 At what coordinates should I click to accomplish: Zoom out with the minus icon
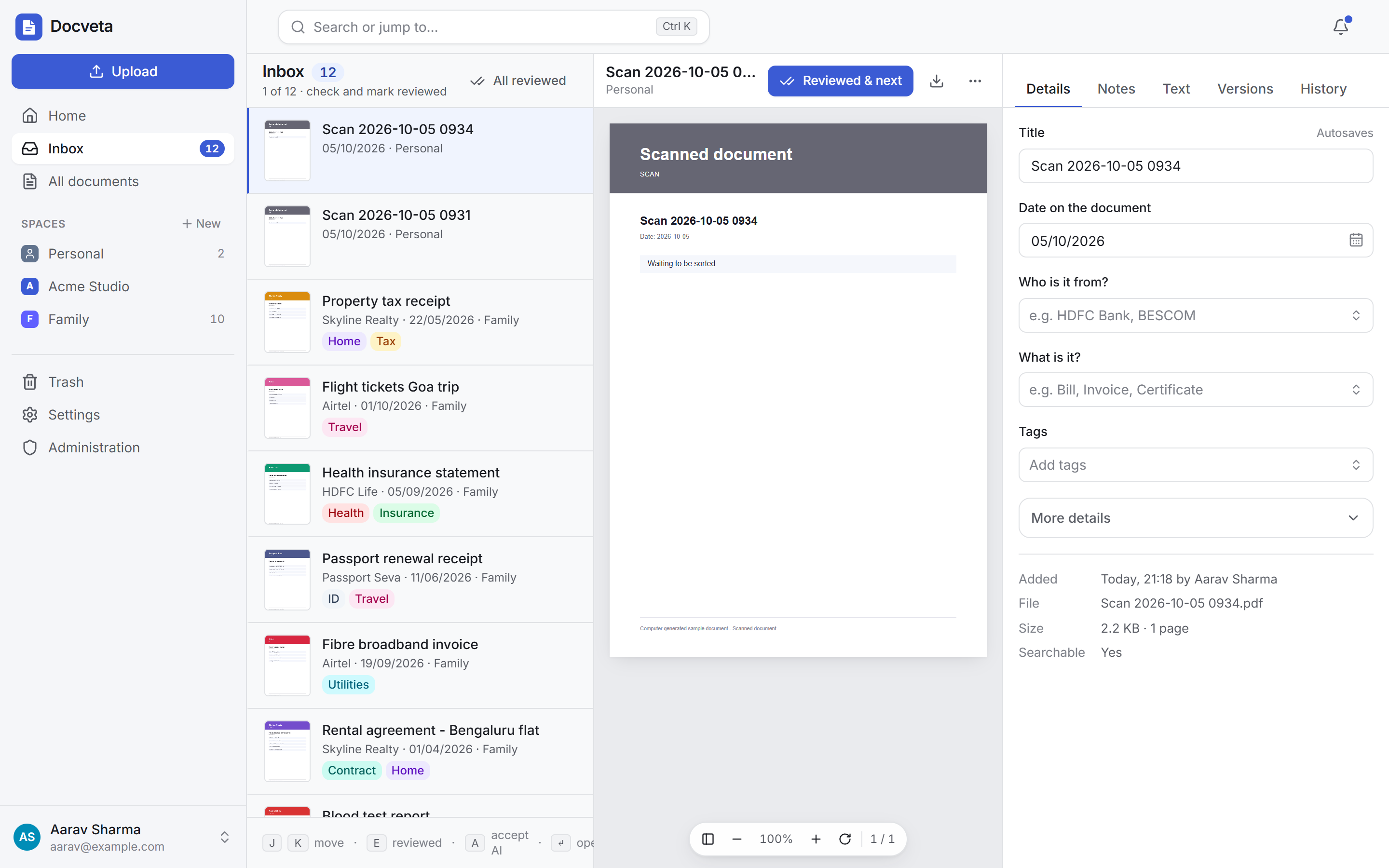coord(737,839)
